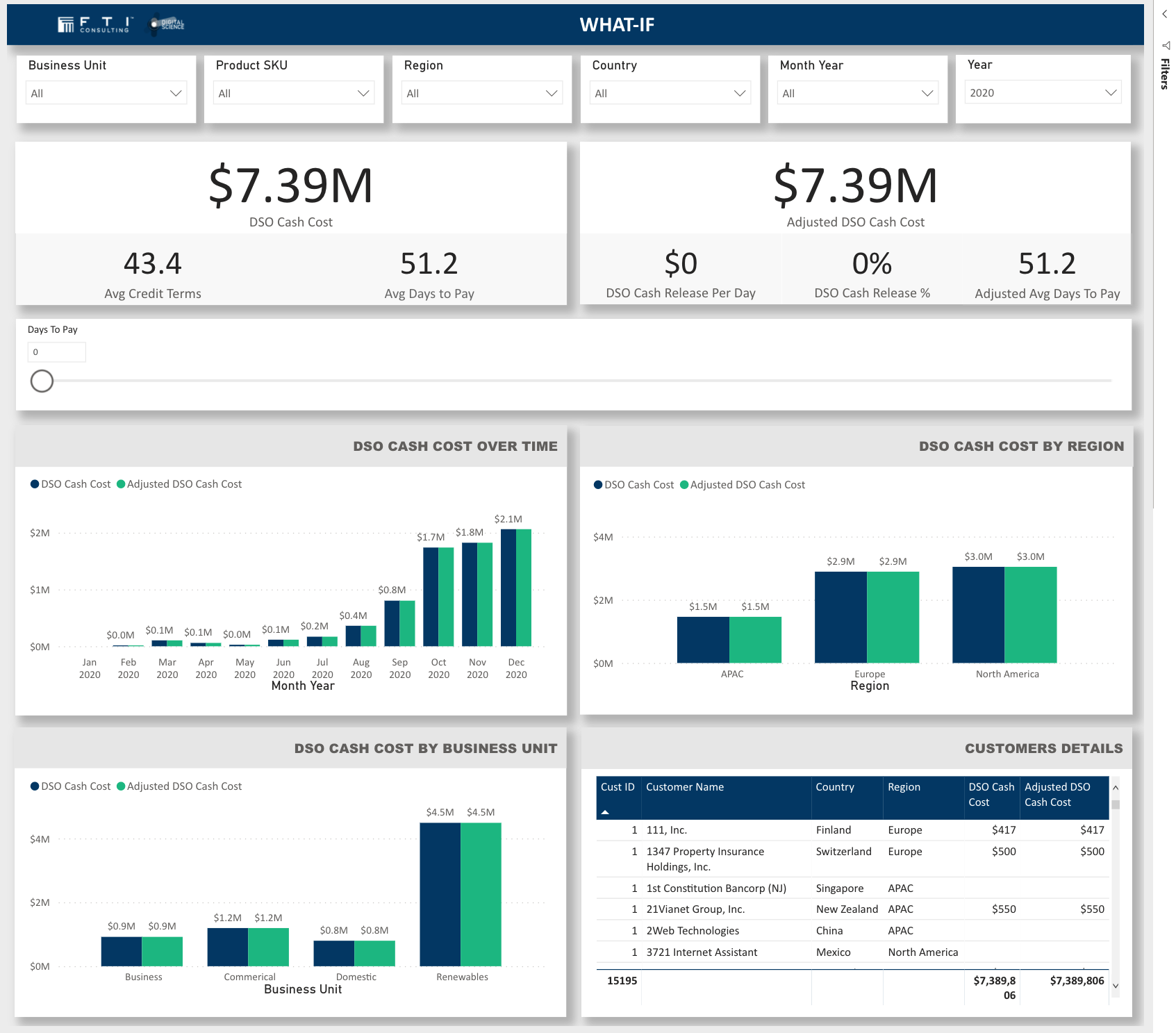The height and width of the screenshot is (1033, 1176).
Task: Open the Year dropdown showing 2020
Action: coord(1043,92)
